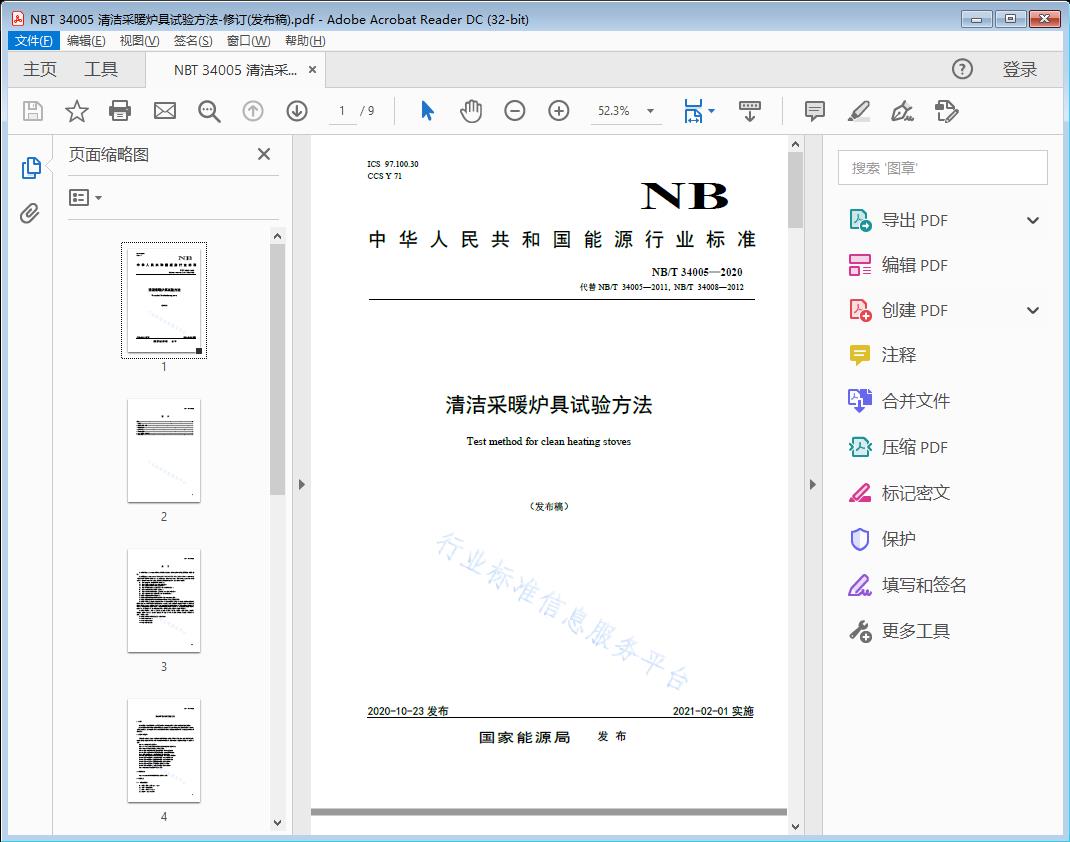Select page 3 thumbnail in the sidebar
The height and width of the screenshot is (842, 1070).
(x=163, y=601)
